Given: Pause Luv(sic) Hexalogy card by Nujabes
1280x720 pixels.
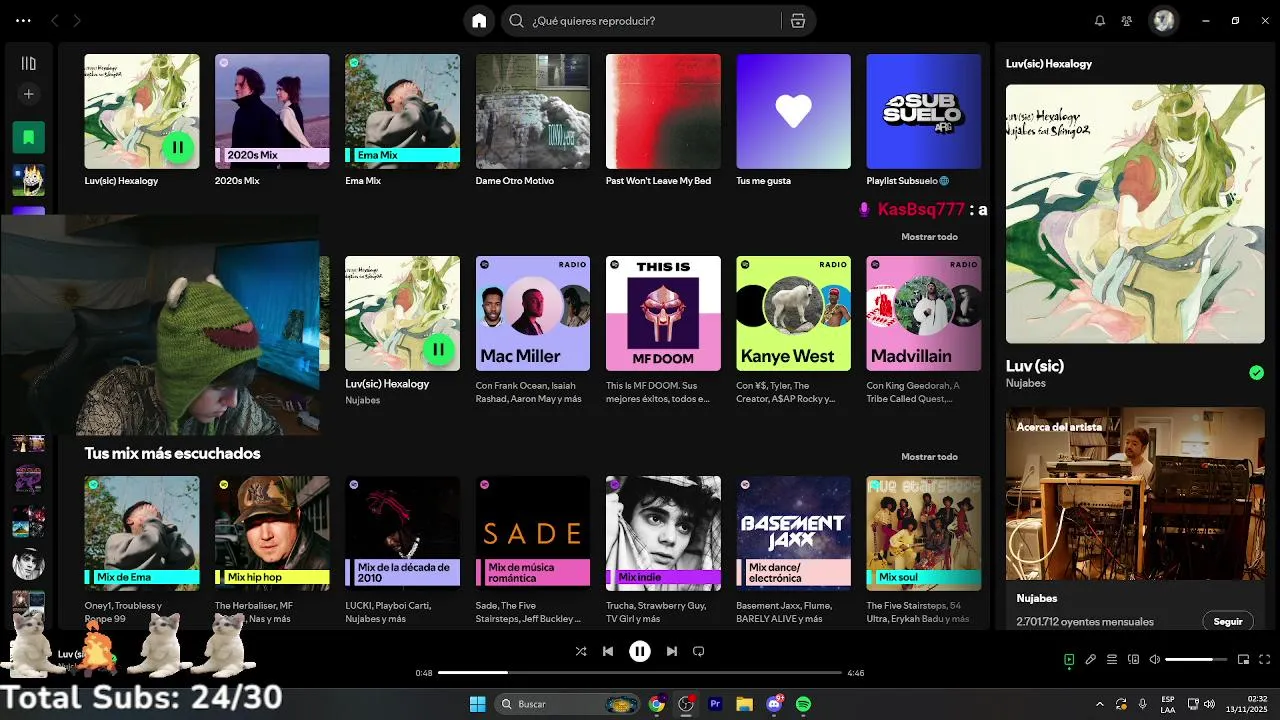Looking at the screenshot, I should (438, 349).
